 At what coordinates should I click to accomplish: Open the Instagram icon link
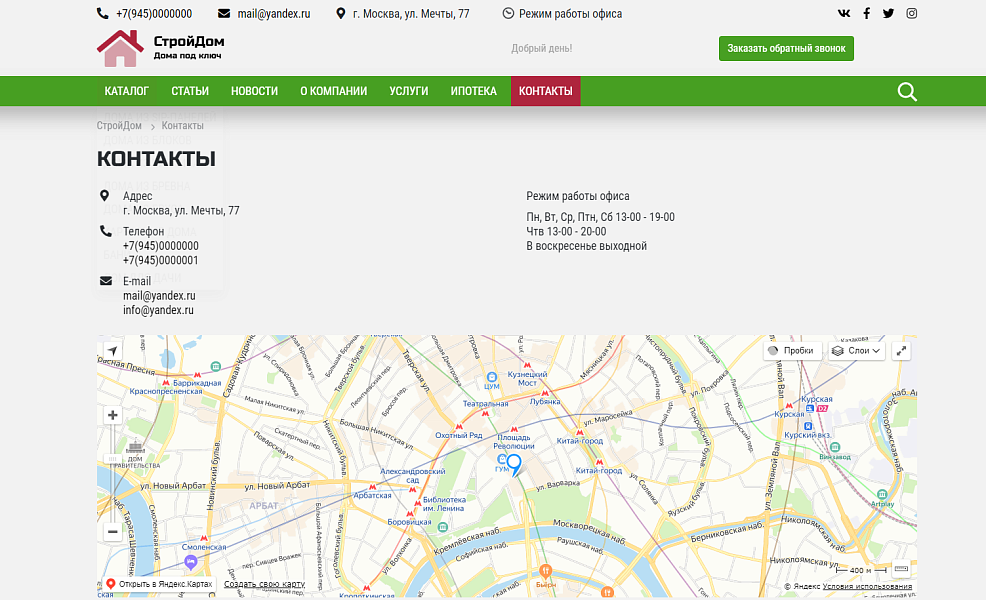(911, 14)
